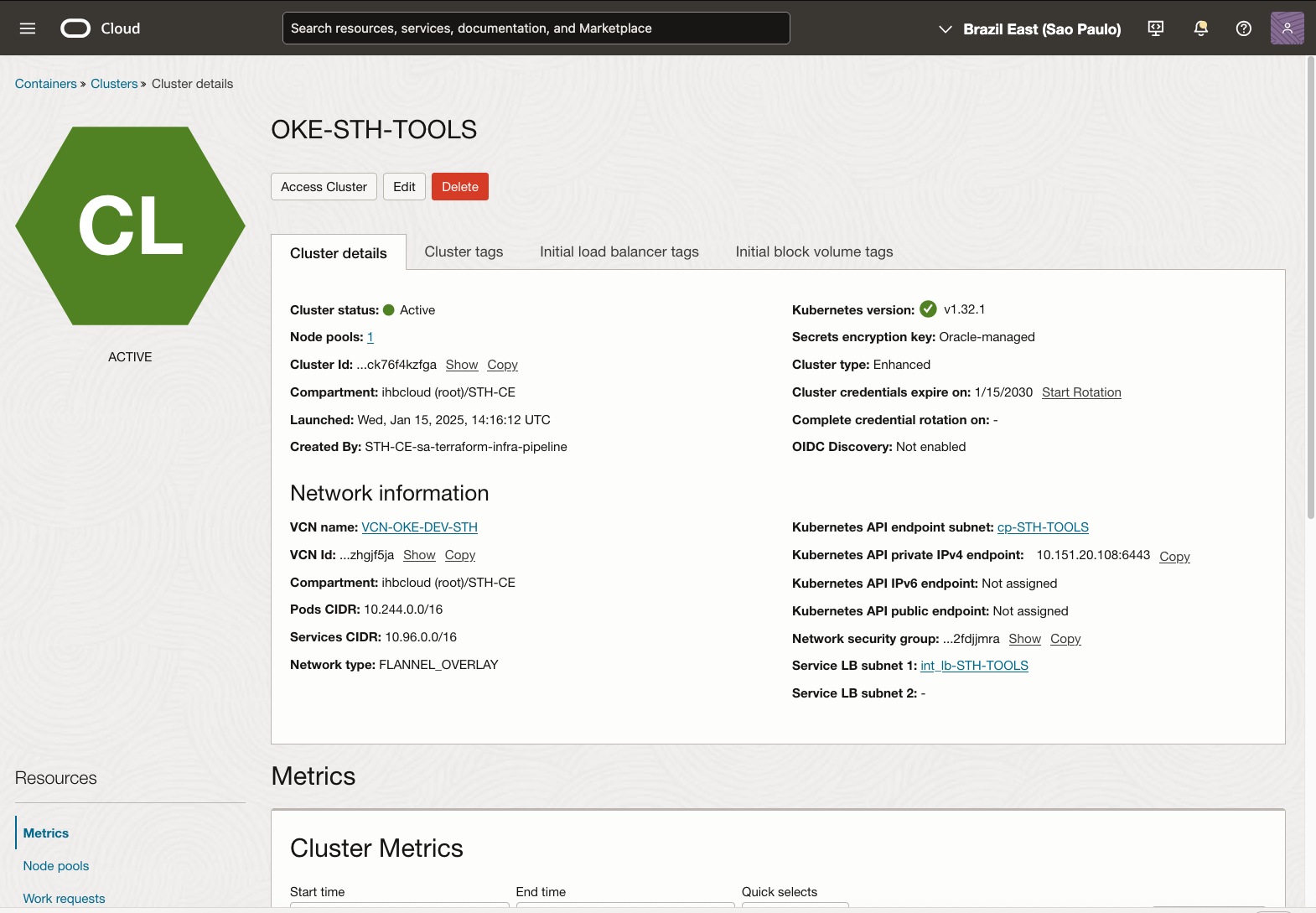The width and height of the screenshot is (1316, 913).
Task: Click the cluster name OKE-STH-TOOLS heading
Action: [x=374, y=130]
